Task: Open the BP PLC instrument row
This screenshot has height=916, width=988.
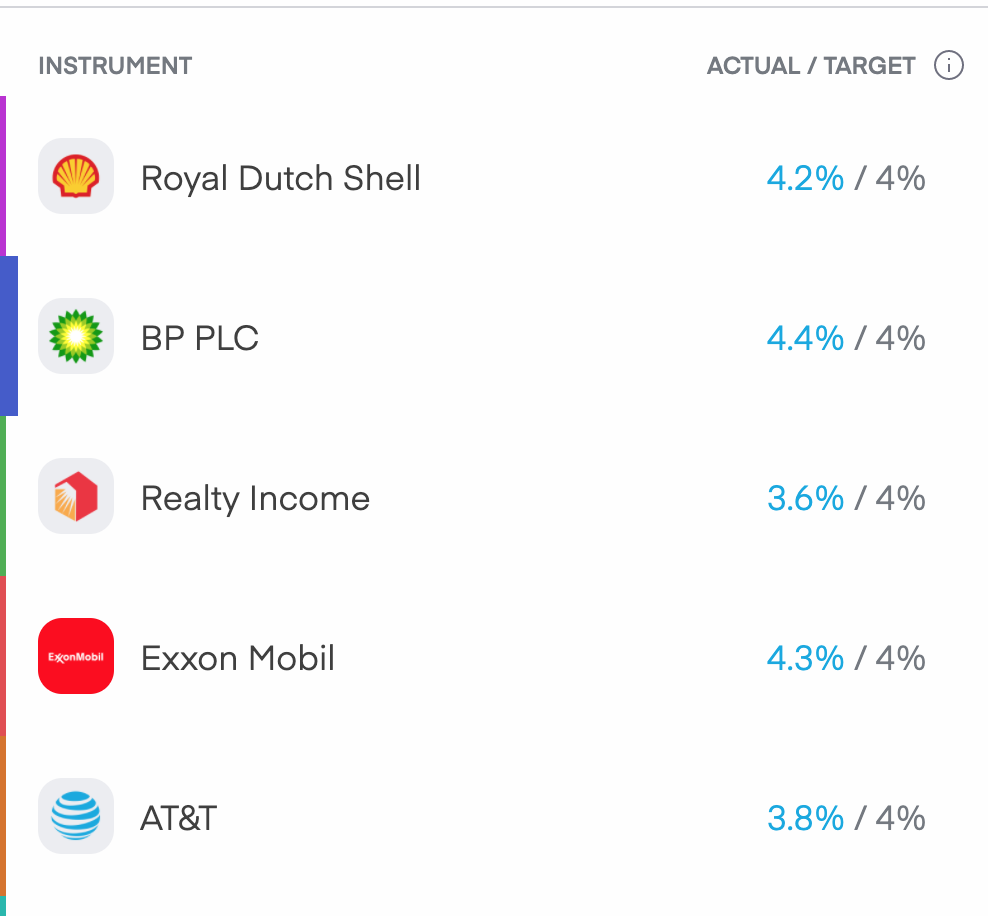Action: (x=494, y=336)
